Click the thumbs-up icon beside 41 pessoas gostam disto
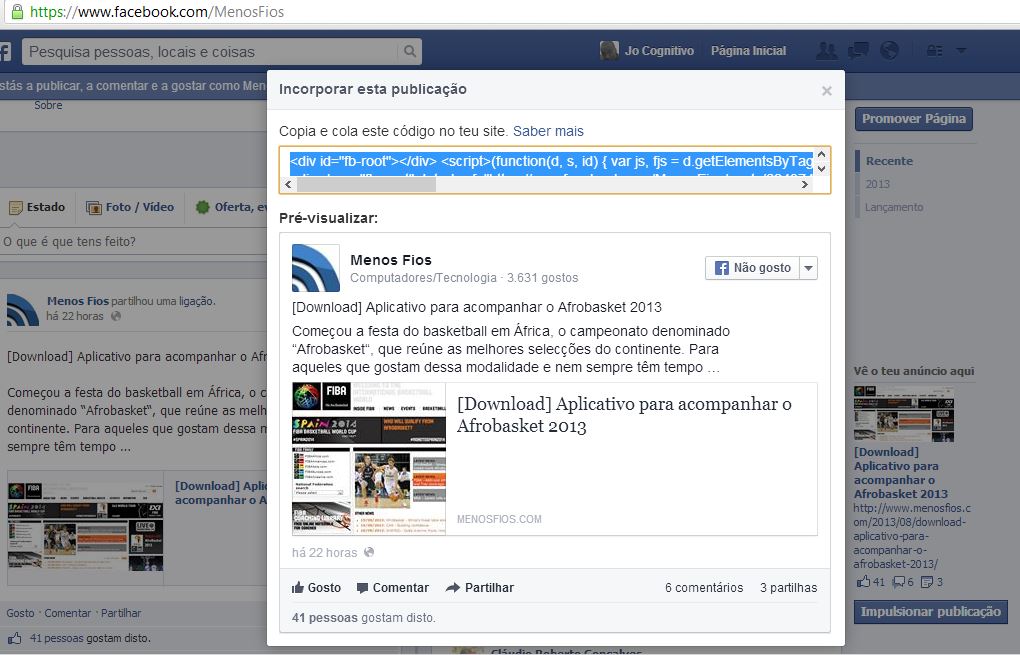This screenshot has height=655, width=1020. 14,638
